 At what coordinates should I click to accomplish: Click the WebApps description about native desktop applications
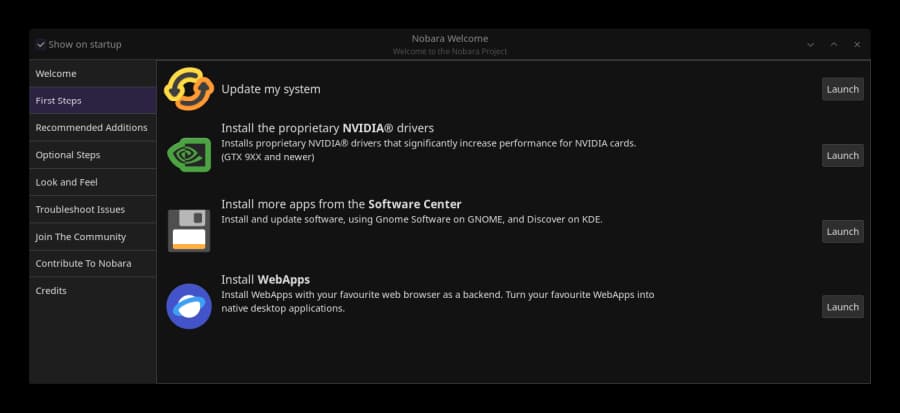438,302
